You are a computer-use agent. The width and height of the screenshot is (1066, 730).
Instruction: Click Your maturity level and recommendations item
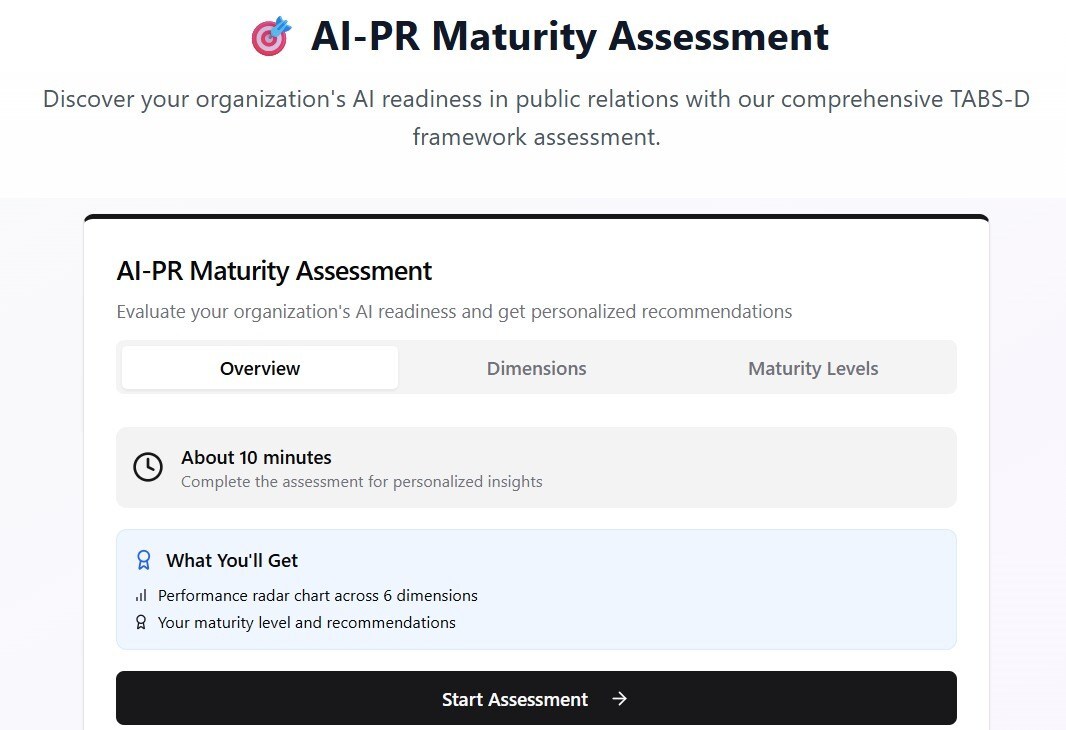(306, 622)
